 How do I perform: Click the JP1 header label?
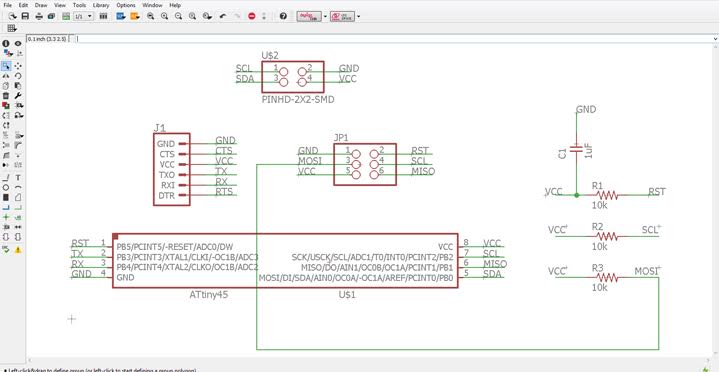341,138
